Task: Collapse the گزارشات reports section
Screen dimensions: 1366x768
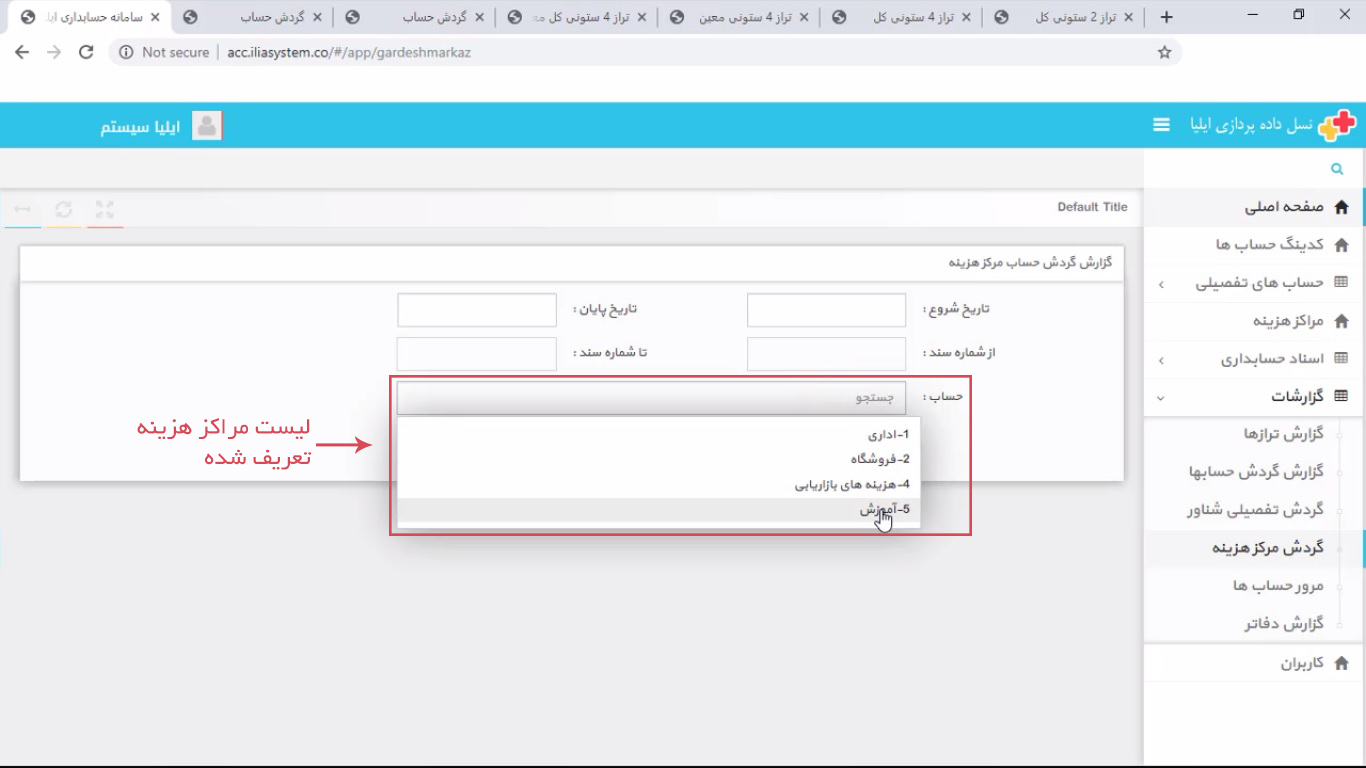Action: pos(1159,397)
